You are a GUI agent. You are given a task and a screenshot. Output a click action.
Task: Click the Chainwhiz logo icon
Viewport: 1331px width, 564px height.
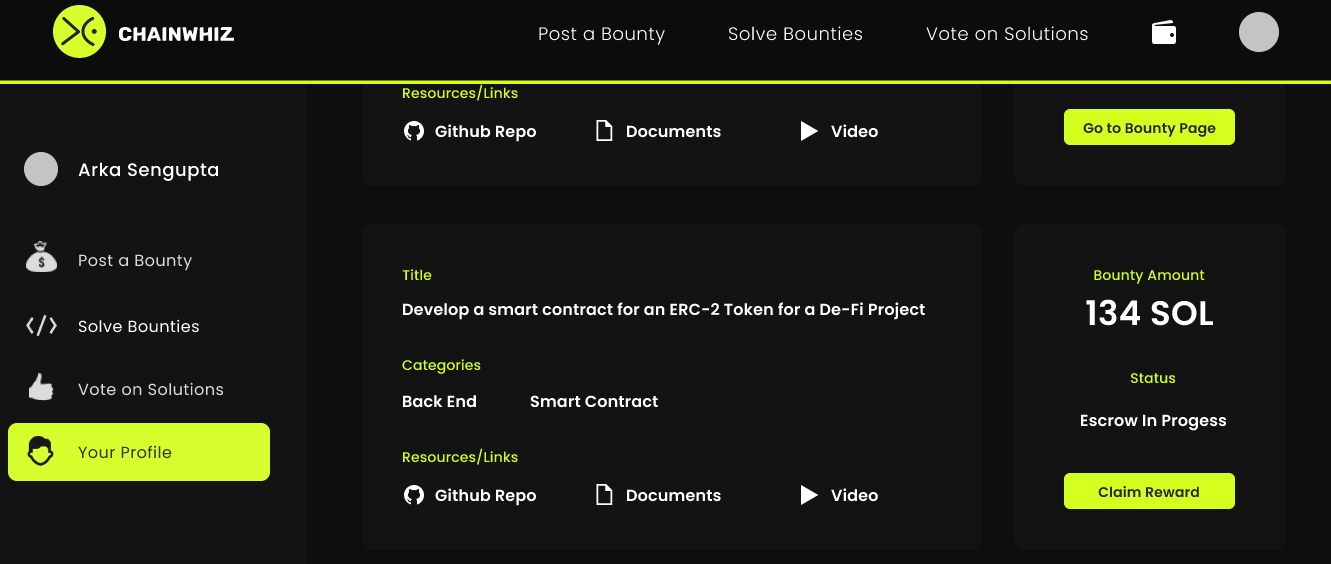click(x=80, y=32)
